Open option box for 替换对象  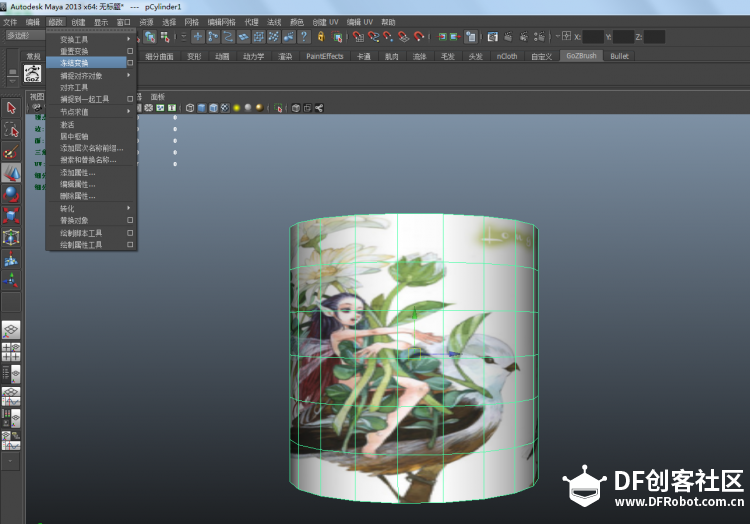[130, 220]
